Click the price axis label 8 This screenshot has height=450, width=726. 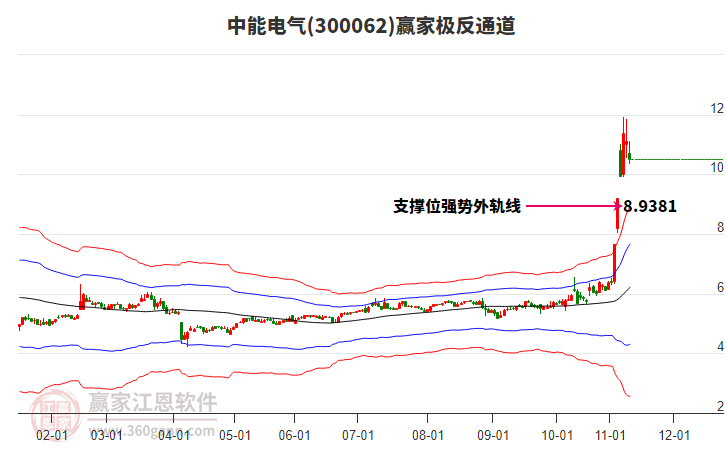720,227
